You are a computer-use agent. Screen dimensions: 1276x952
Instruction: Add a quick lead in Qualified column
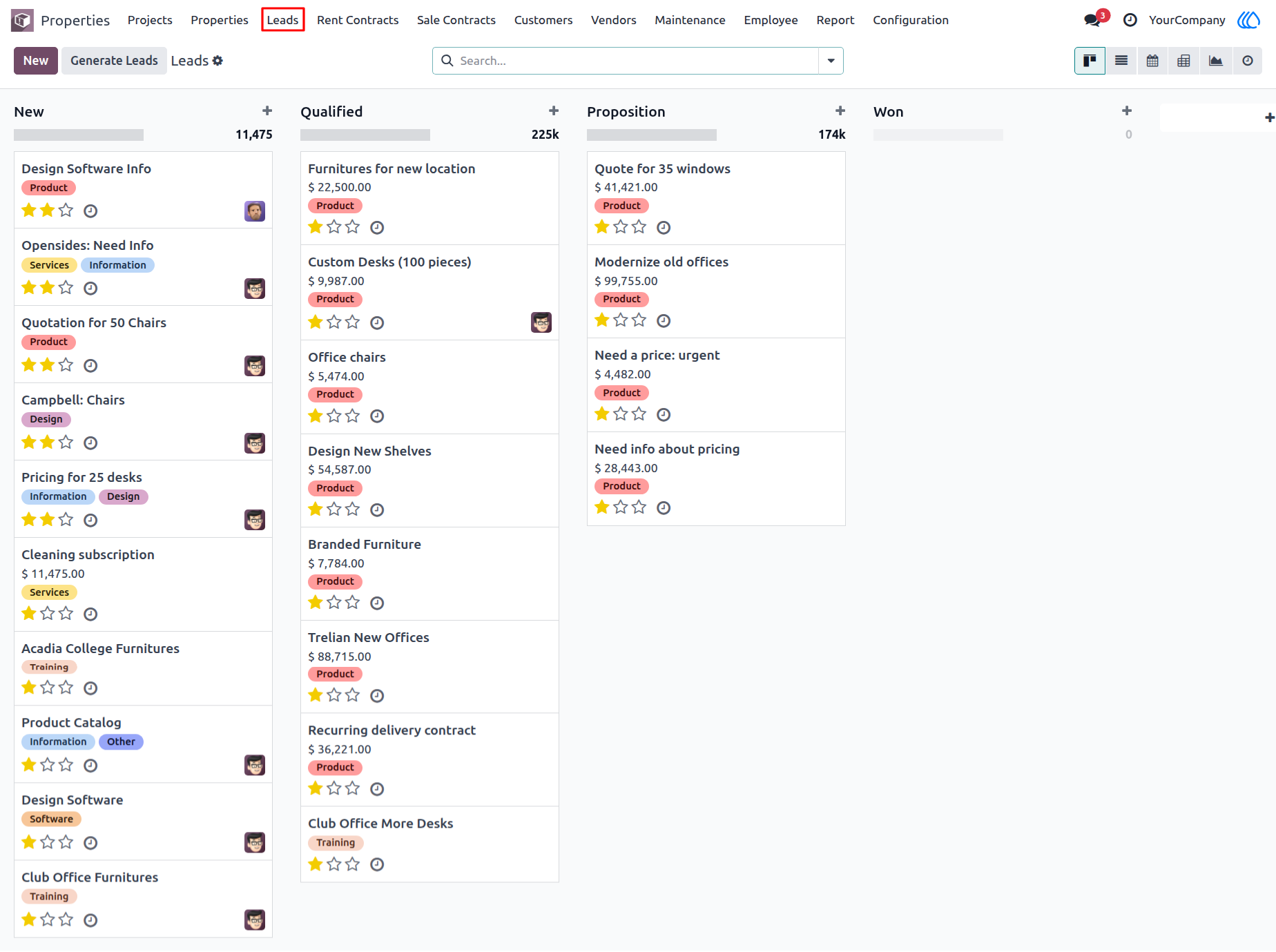coord(554,111)
